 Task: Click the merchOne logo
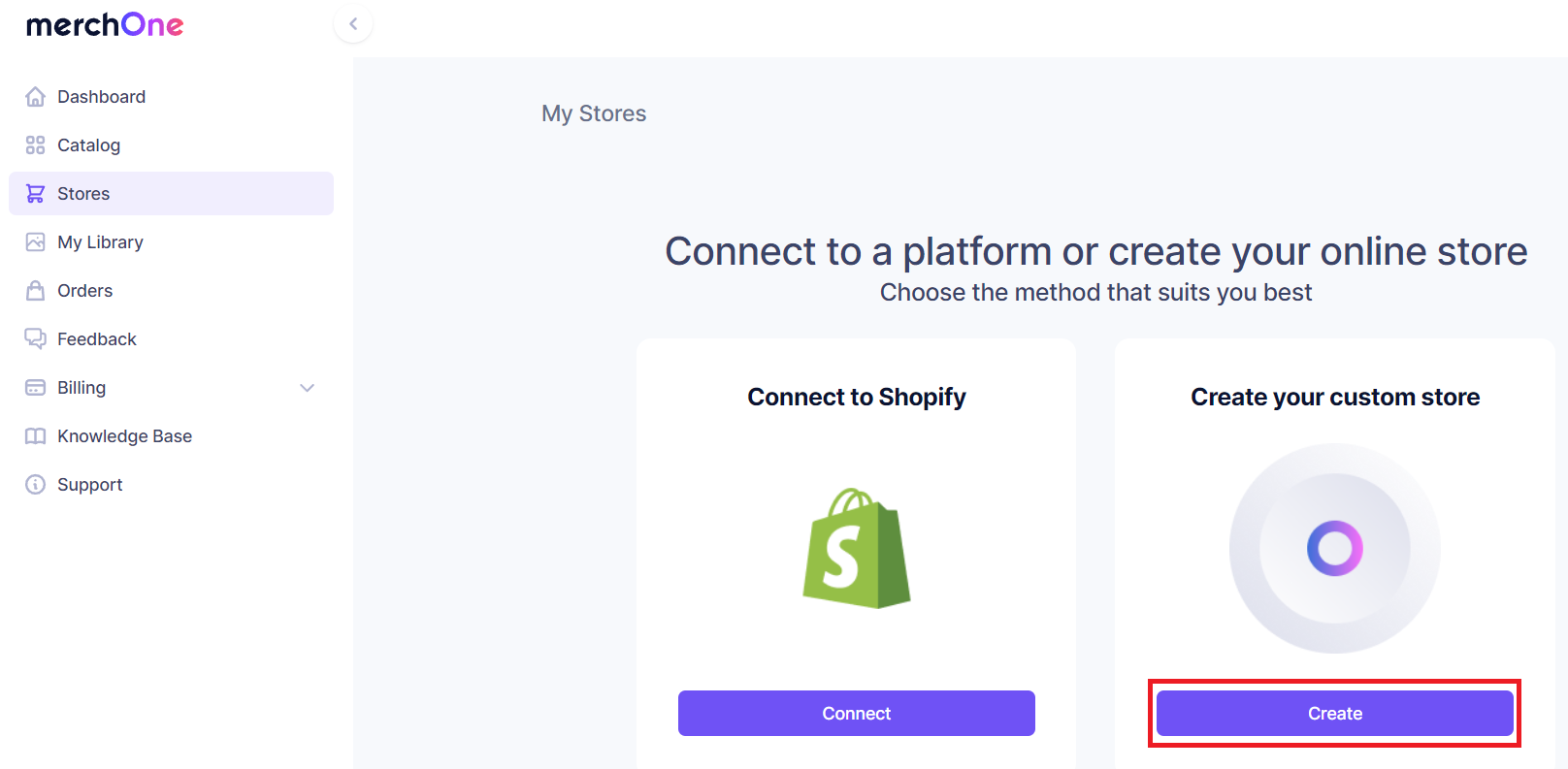click(104, 24)
